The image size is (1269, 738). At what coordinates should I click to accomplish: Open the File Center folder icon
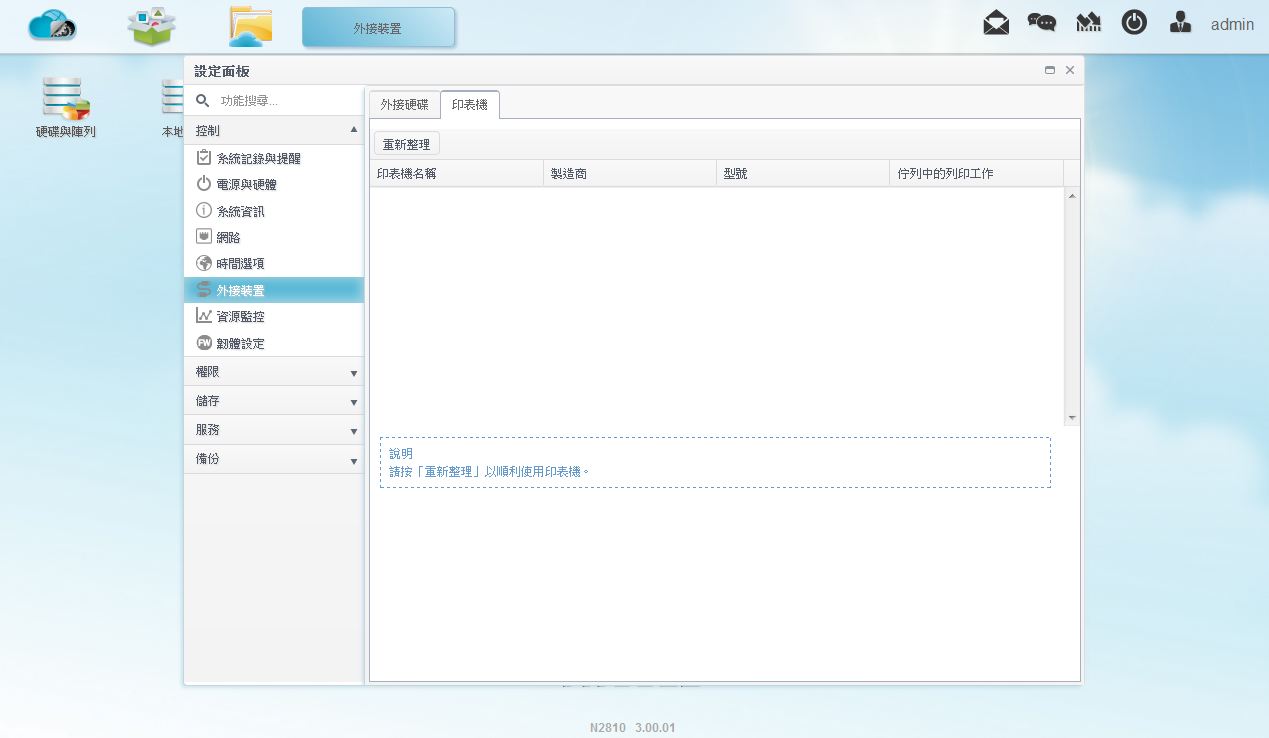point(250,26)
